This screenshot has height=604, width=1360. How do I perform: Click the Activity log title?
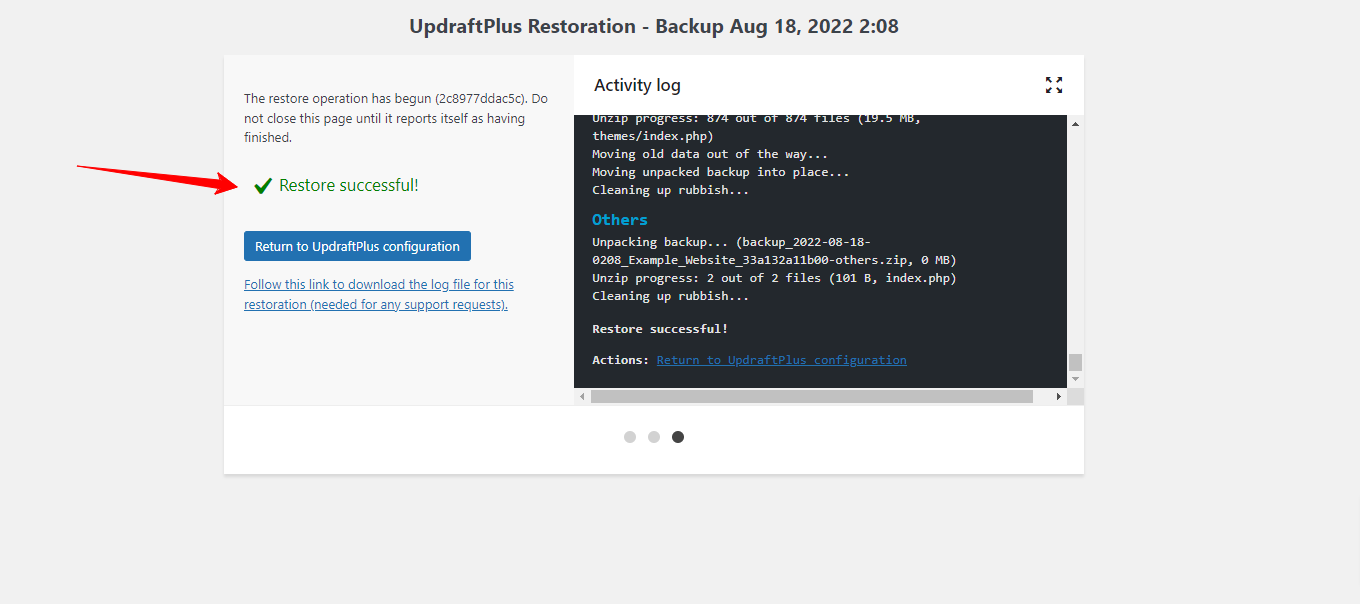637,85
